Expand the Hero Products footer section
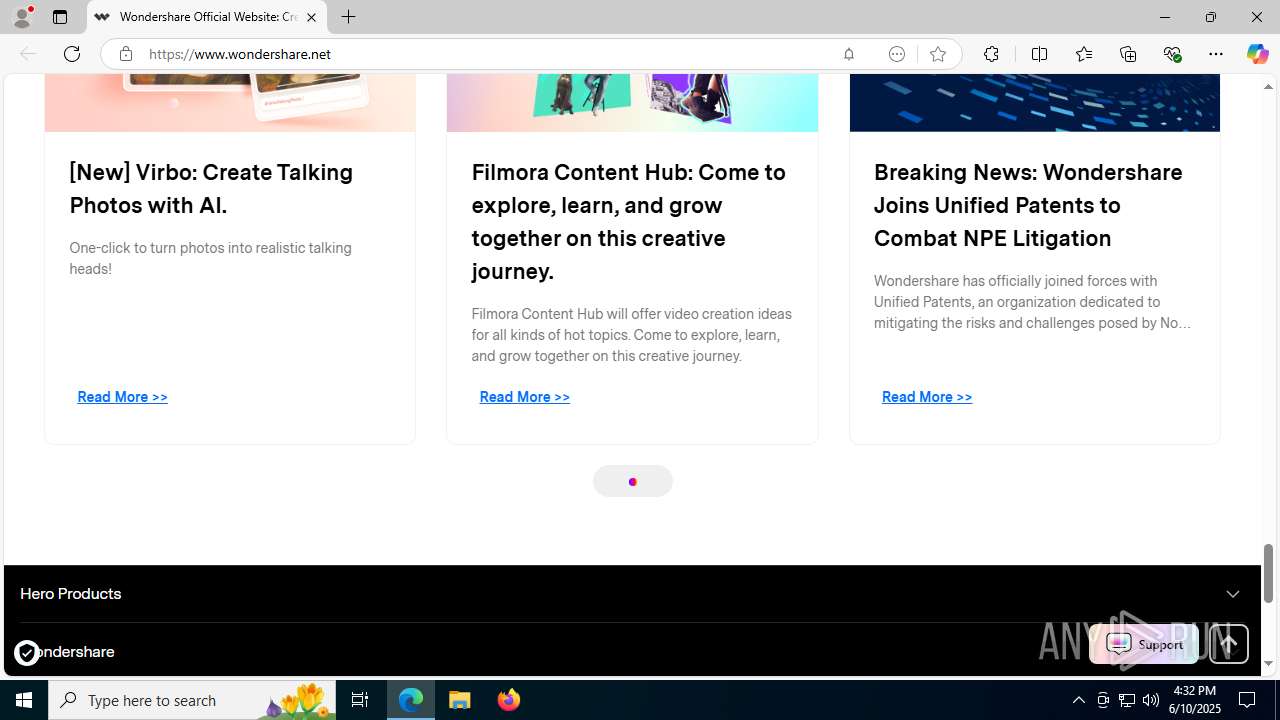The image size is (1280, 720). pyautogui.click(x=630, y=594)
